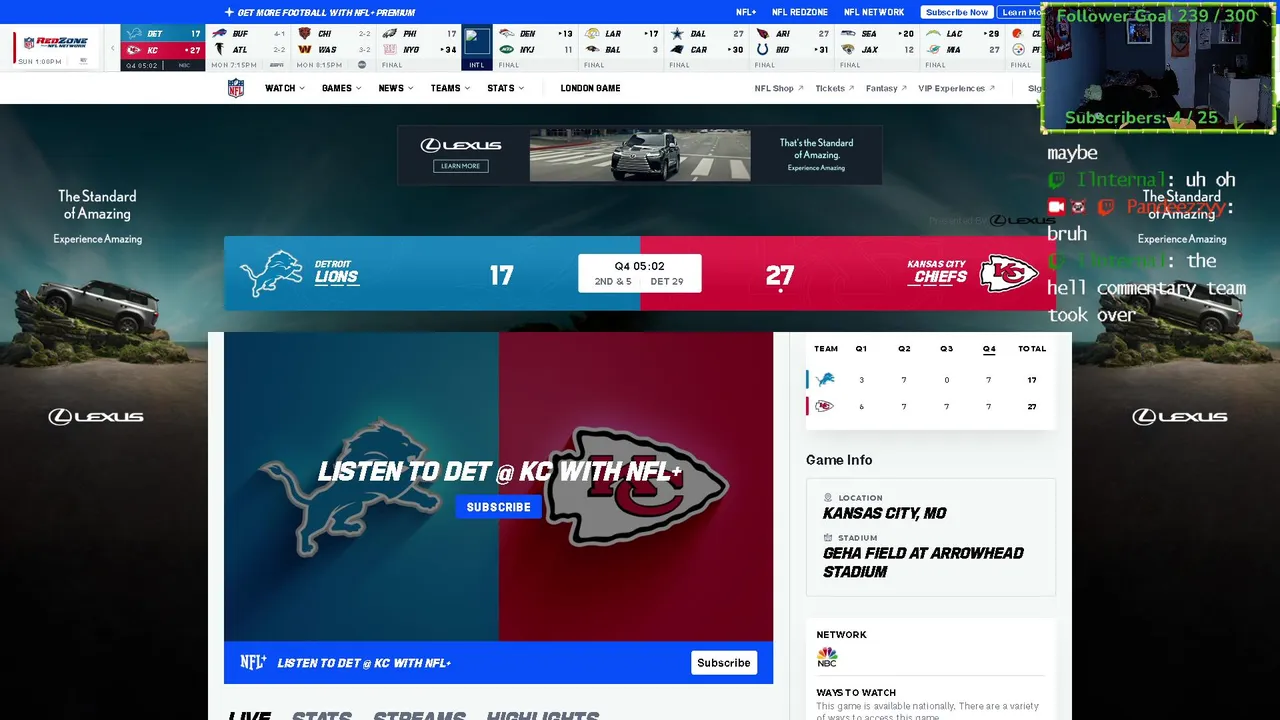1280x720 pixels.
Task: Click the Dallas Cowboys star logo
Action: tap(678, 34)
